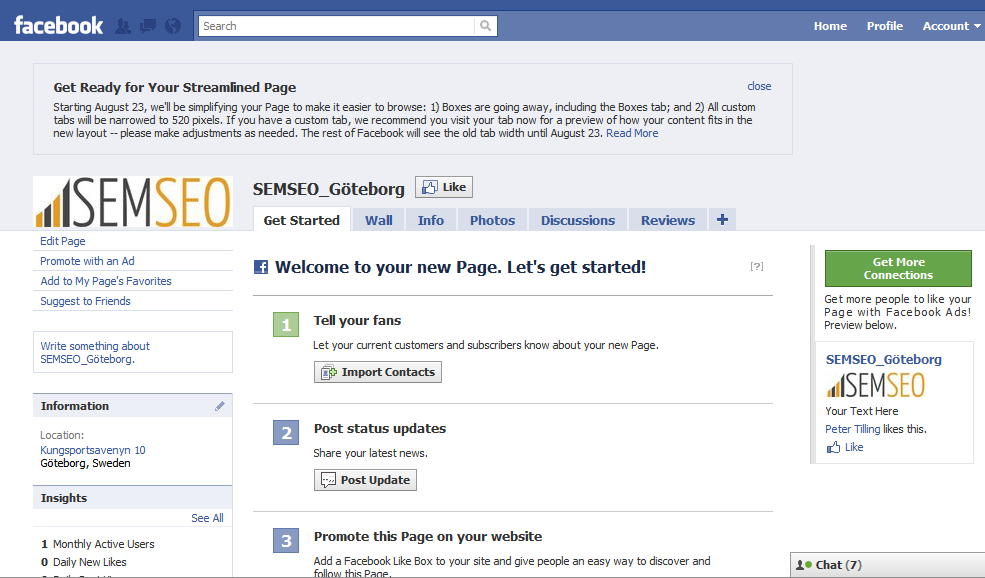This screenshot has width=985, height=578.
Task: Click Add to My Page's Favorites
Action: point(106,281)
